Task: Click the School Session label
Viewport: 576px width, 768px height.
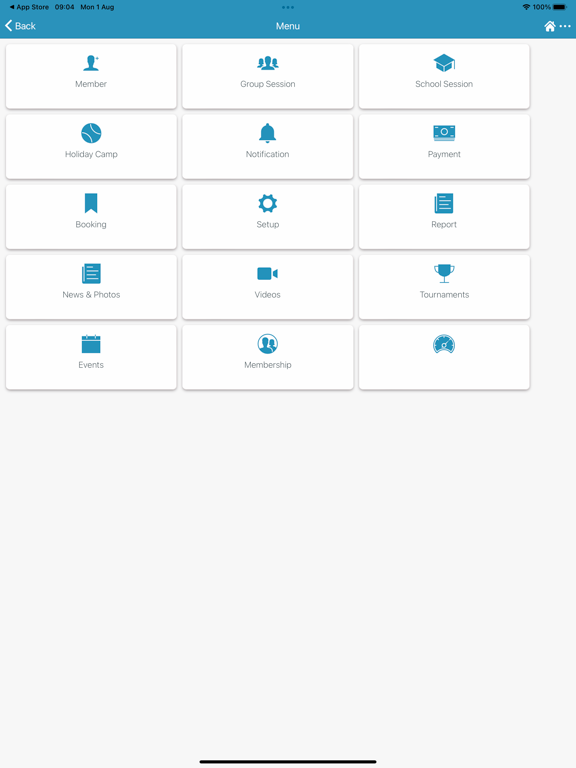Action: click(x=444, y=84)
